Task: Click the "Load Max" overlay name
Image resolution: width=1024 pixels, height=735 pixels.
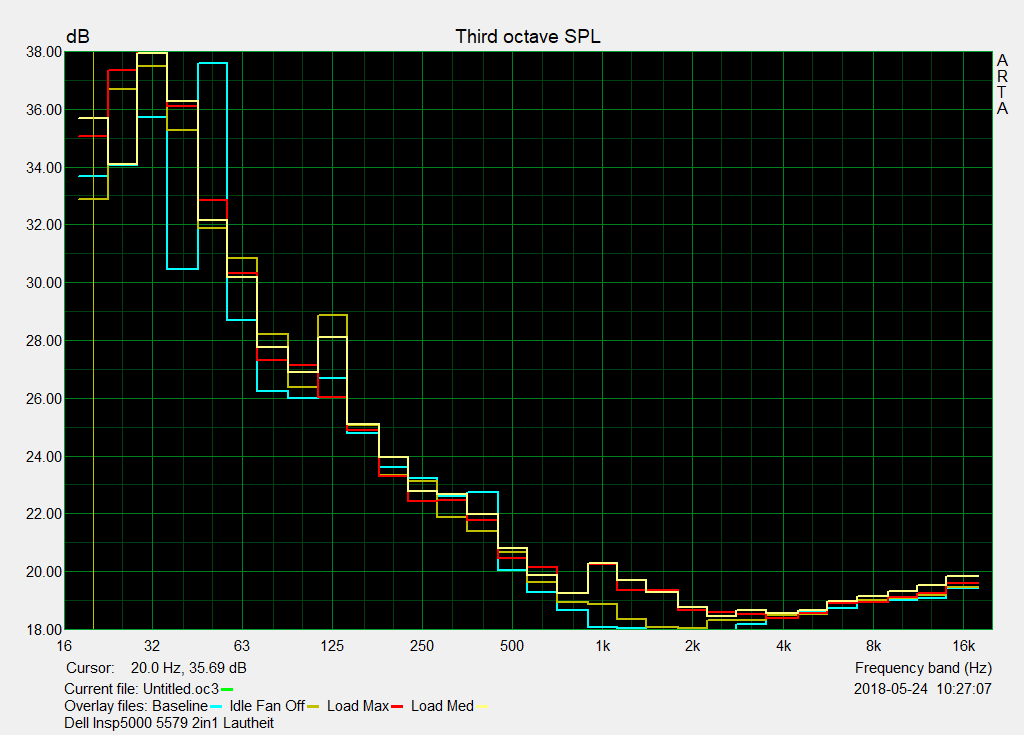Action: [x=358, y=706]
